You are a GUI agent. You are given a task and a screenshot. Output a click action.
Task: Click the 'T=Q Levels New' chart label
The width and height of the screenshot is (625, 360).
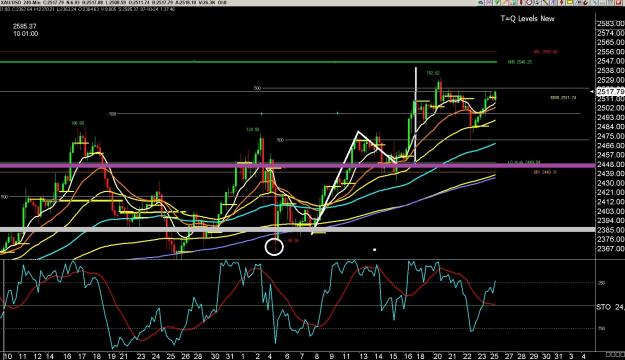pos(527,18)
